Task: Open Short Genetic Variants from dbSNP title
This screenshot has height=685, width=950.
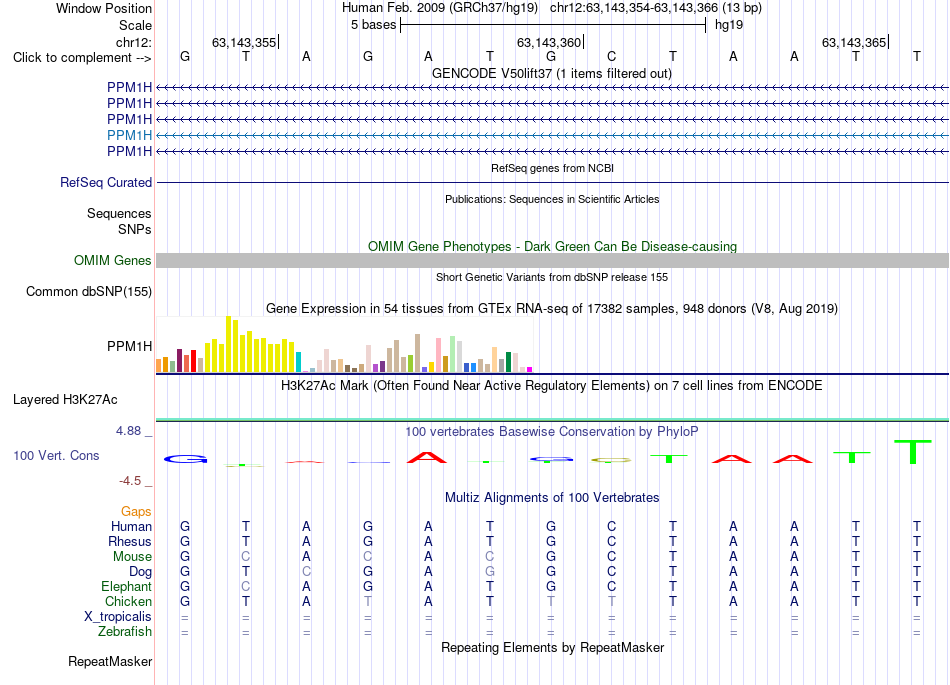Action: click(x=552, y=277)
